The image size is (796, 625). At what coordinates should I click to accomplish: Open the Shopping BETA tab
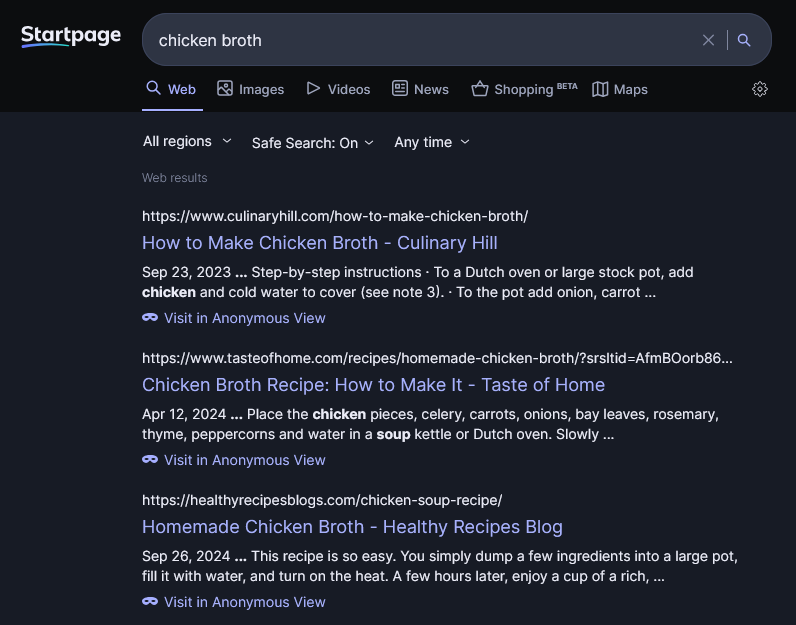[524, 89]
